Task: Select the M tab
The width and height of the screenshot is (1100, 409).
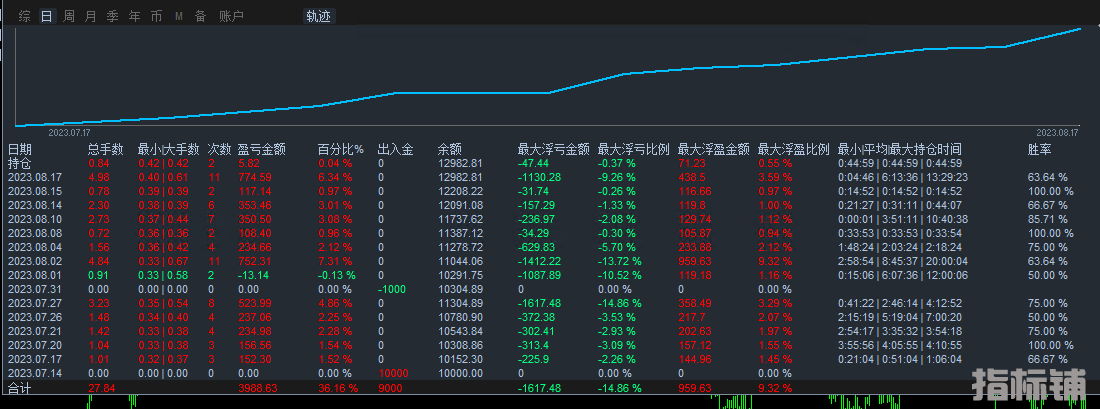Action: (x=178, y=16)
